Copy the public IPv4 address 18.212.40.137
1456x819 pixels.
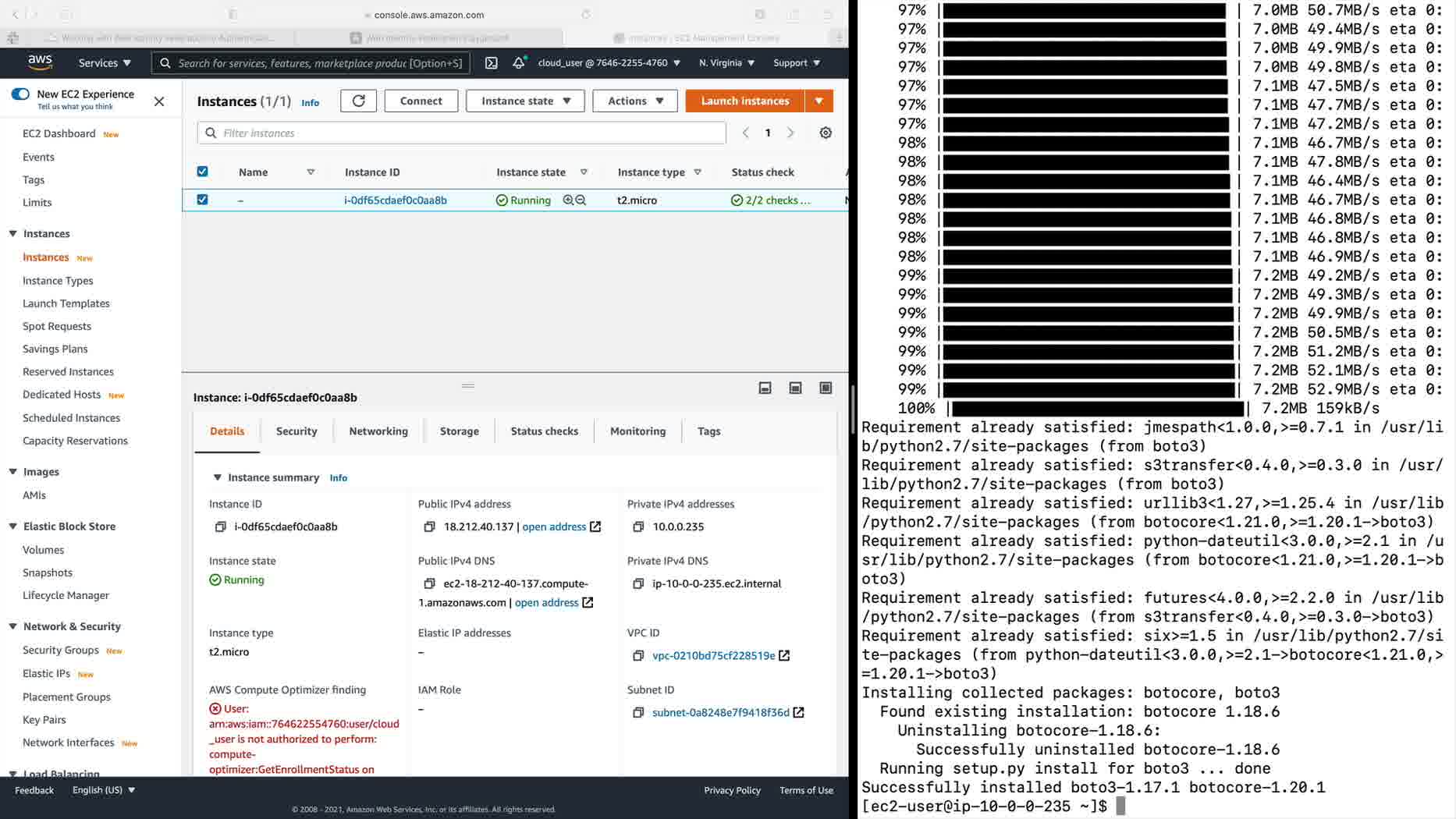coord(429,527)
